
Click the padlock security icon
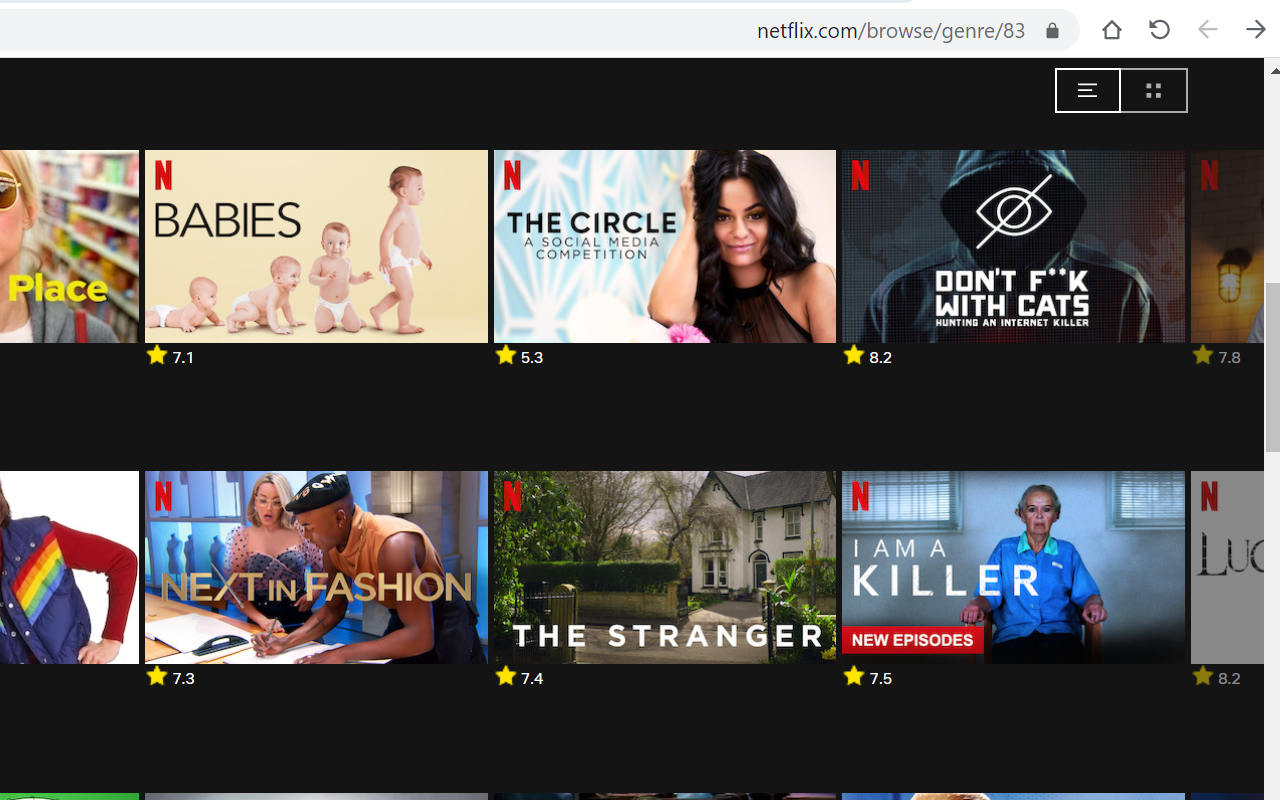1052,30
